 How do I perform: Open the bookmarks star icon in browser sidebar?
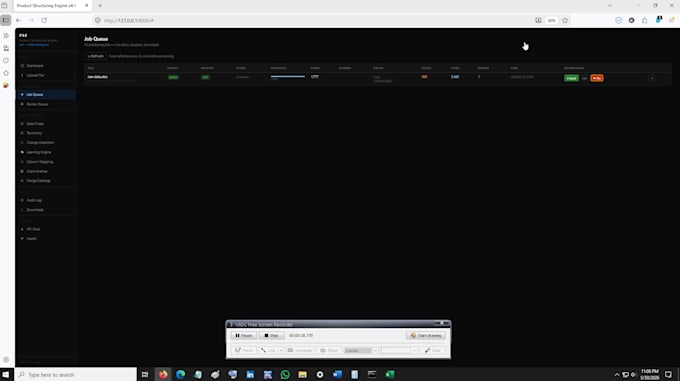pos(6,73)
